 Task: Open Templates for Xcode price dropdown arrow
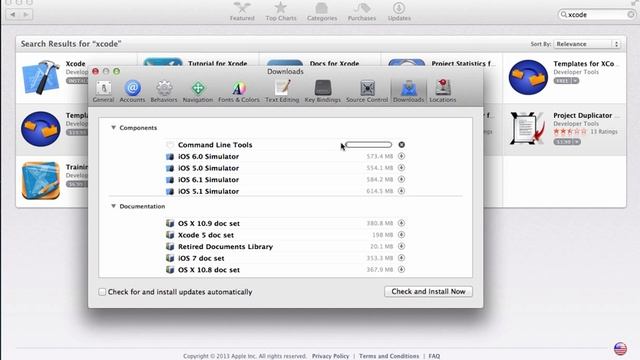[576, 81]
